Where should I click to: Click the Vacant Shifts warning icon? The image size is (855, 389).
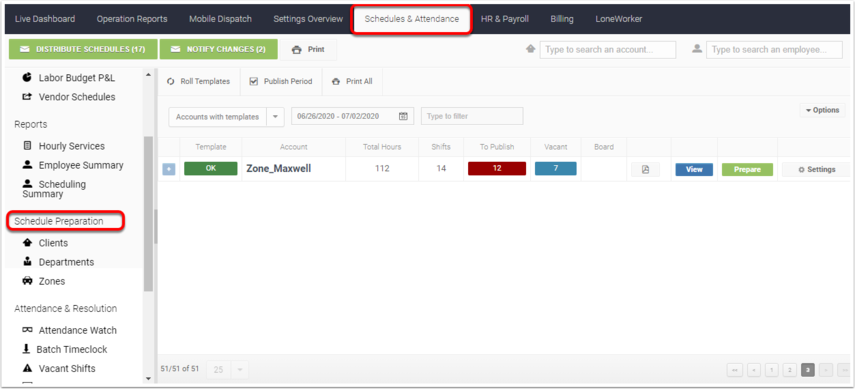[x=27, y=368]
